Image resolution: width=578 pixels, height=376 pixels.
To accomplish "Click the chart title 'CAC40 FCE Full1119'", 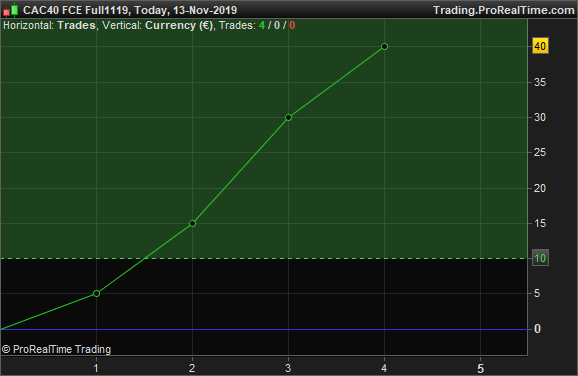I will [76, 10].
